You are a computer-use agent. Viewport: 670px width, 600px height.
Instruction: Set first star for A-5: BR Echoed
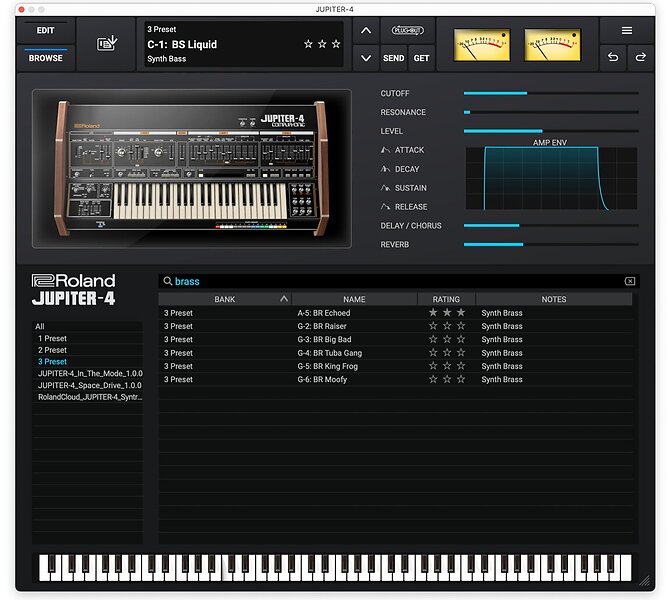(433, 312)
